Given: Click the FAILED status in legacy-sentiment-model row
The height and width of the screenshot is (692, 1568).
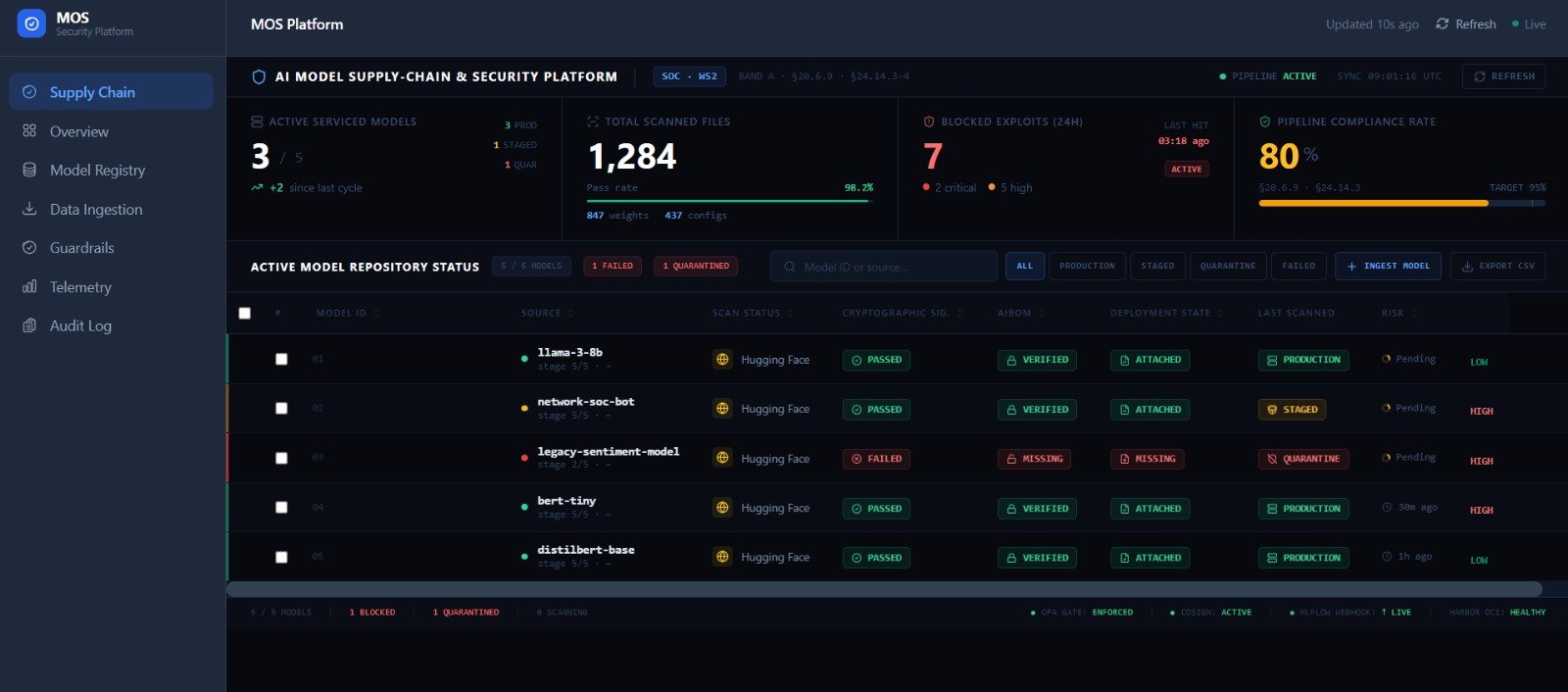Looking at the screenshot, I should (876, 459).
